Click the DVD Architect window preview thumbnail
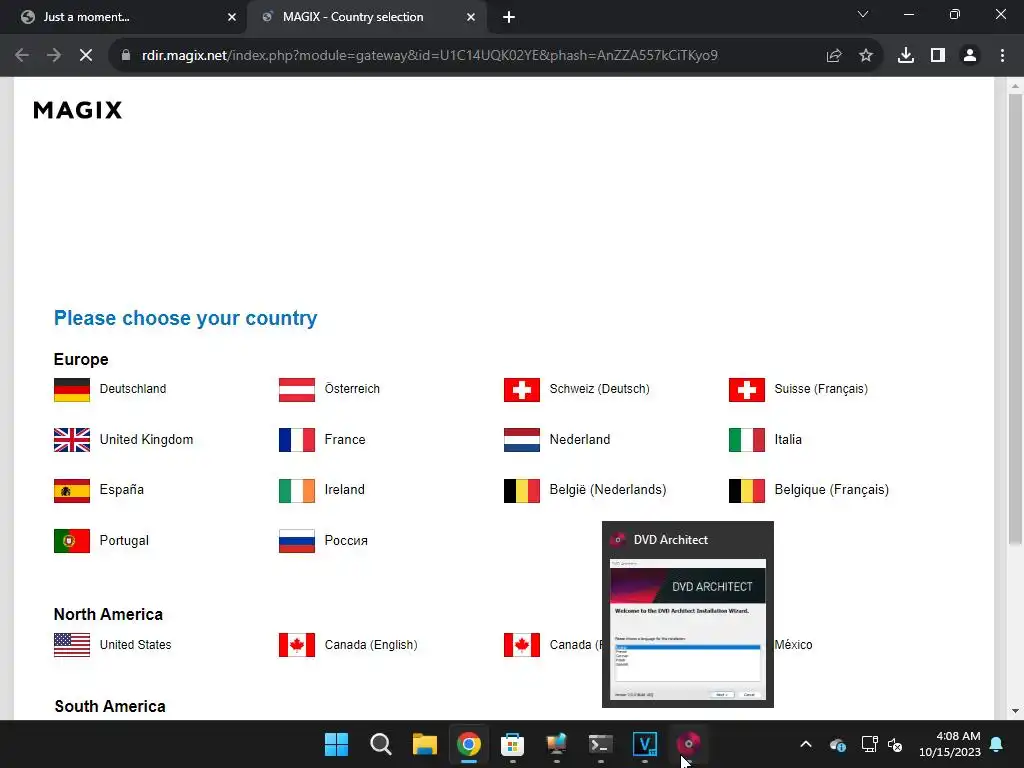Image resolution: width=1024 pixels, height=768 pixels. click(688, 630)
